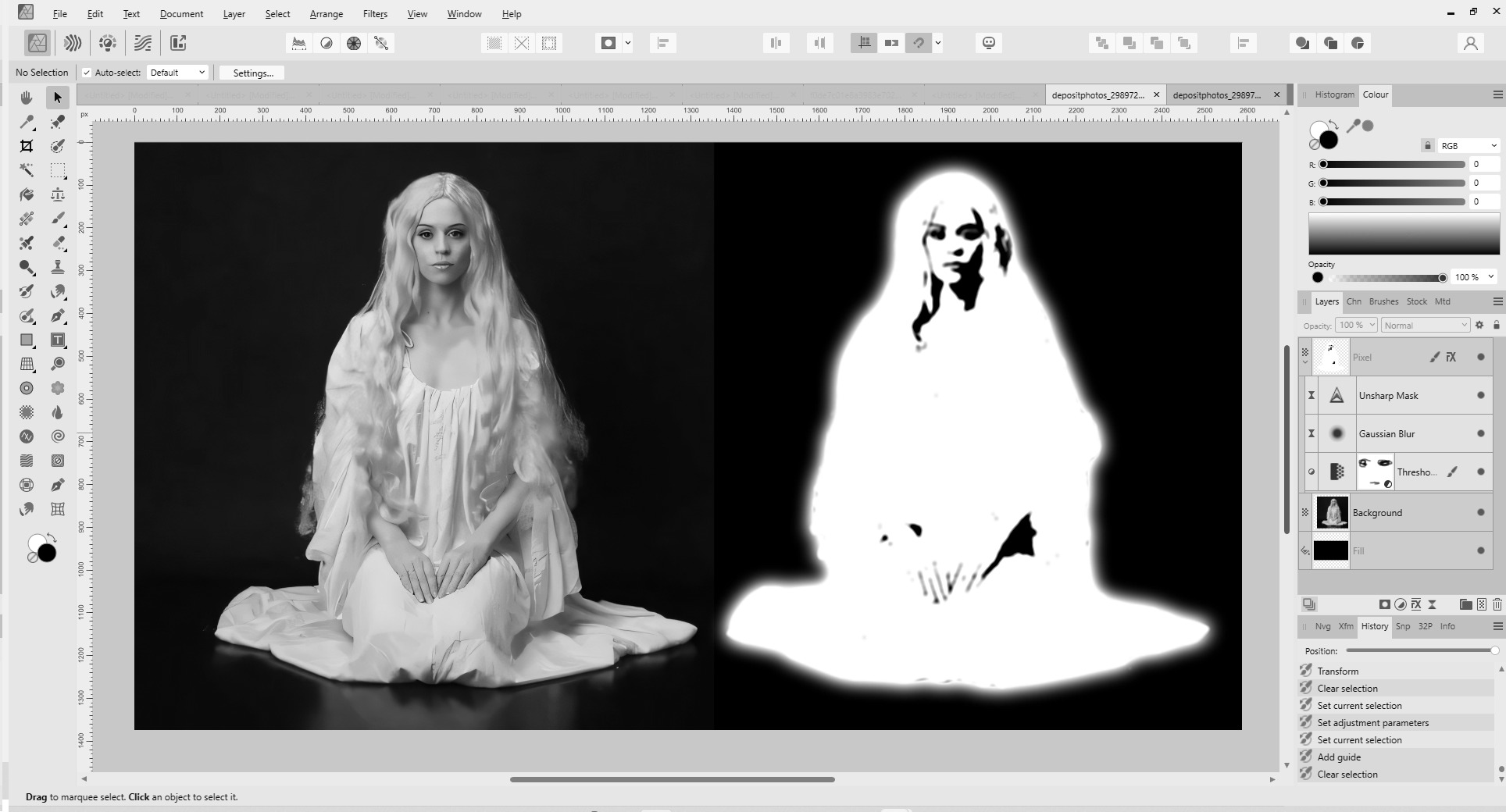Pick the Pen tool in toolbox
This screenshot has height=812, width=1506.
coord(58,315)
